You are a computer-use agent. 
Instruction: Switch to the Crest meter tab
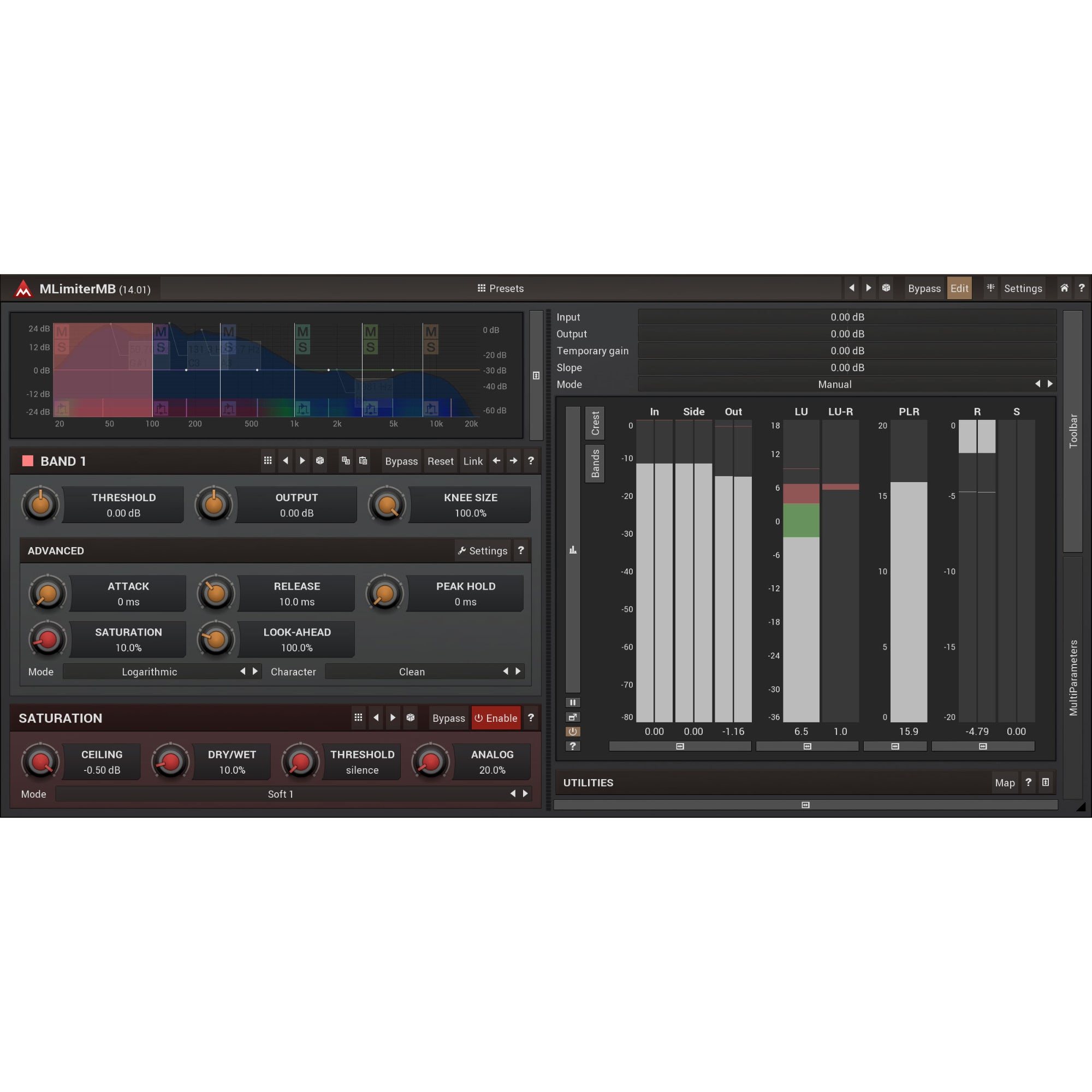[595, 423]
